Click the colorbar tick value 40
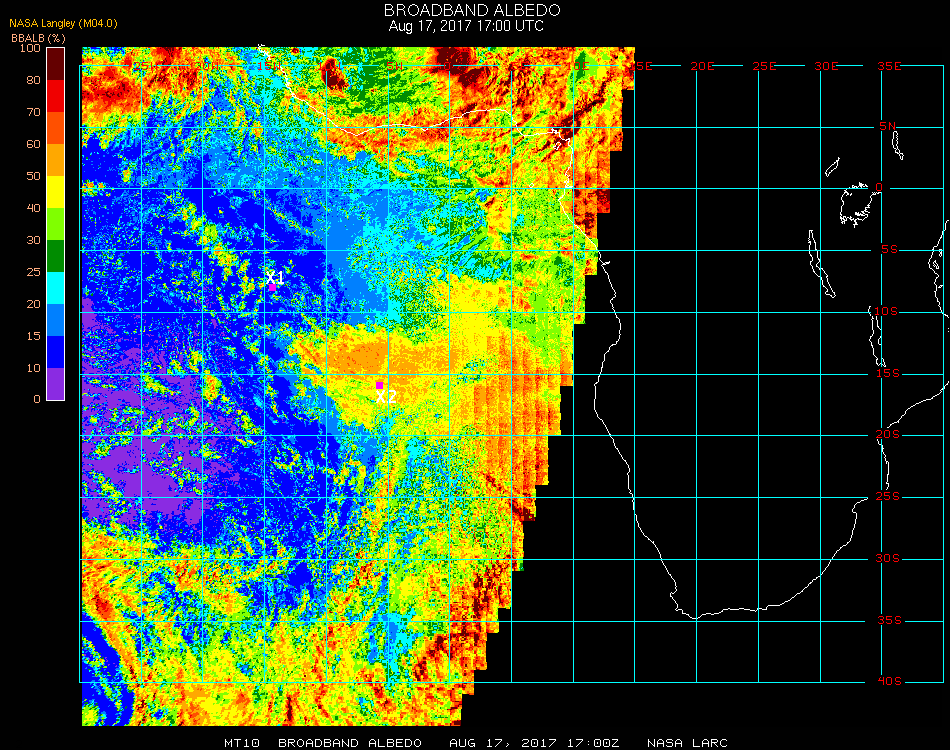This screenshot has width=950, height=750. pyautogui.click(x=33, y=208)
